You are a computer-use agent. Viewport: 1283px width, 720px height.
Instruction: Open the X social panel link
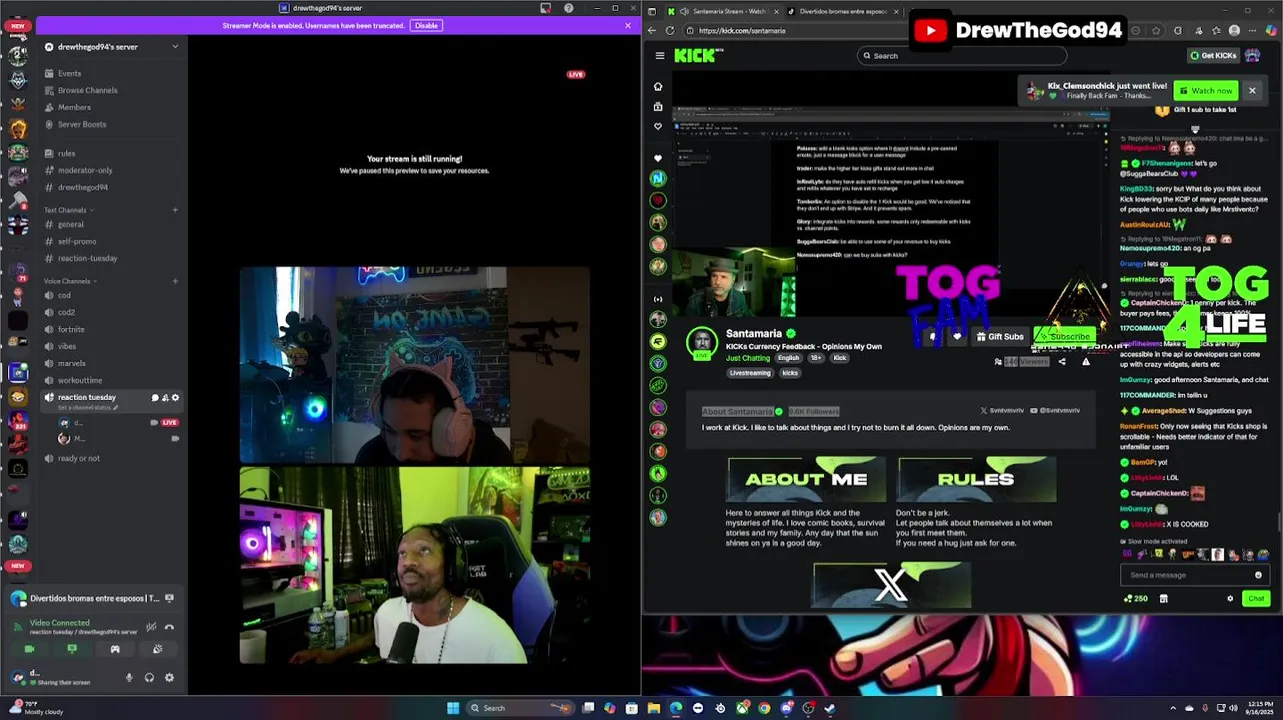(x=891, y=585)
